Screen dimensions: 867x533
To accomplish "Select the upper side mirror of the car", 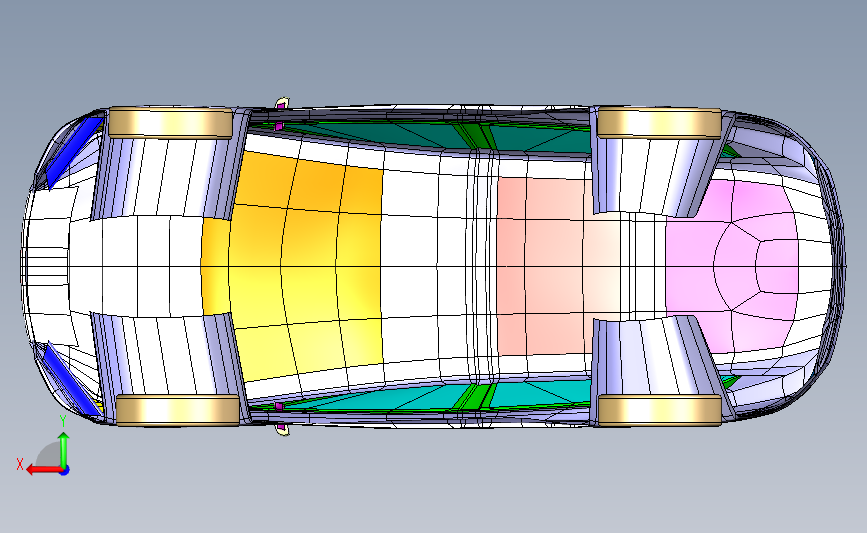I will [282, 103].
